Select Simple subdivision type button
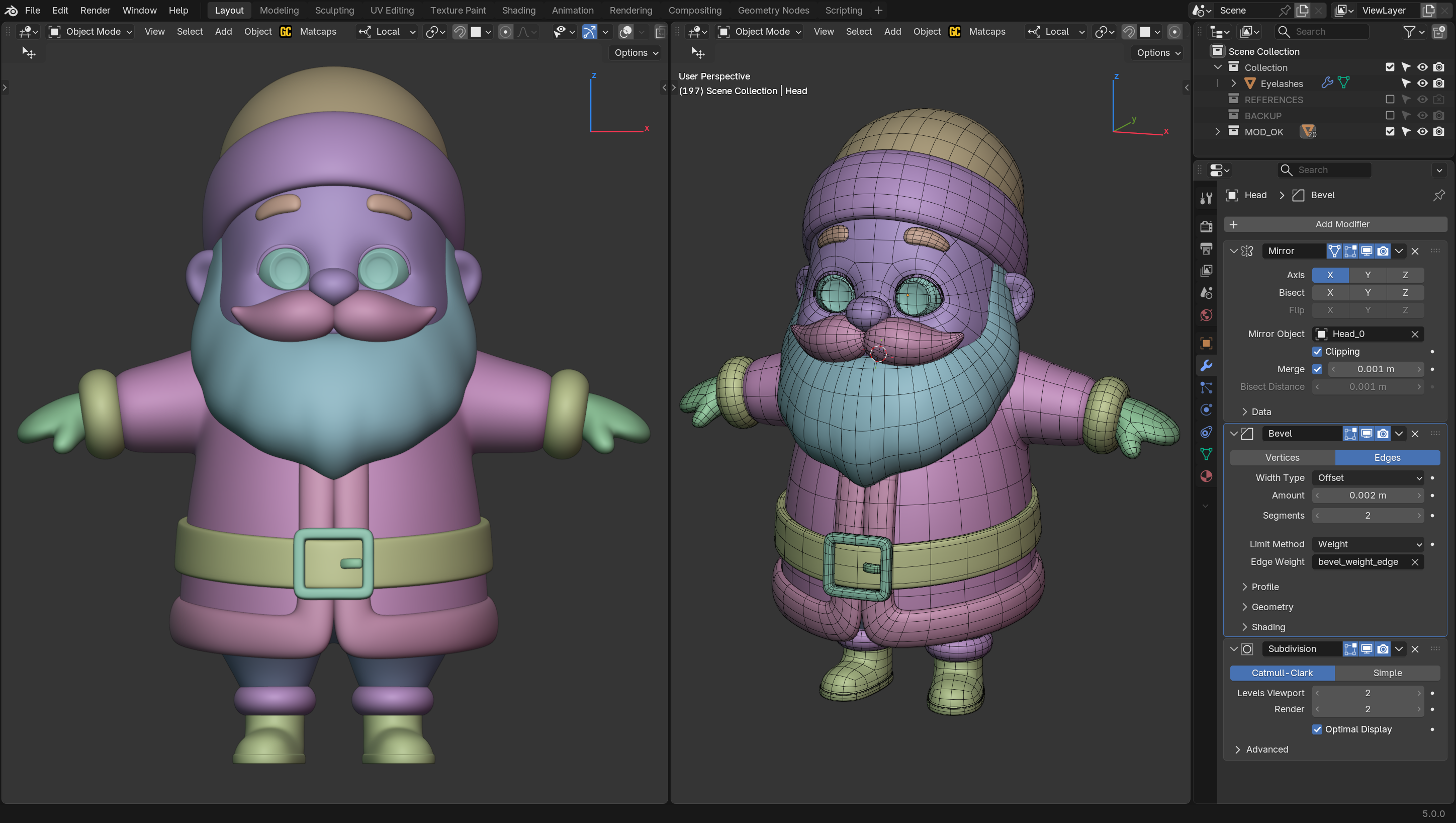The image size is (1456, 823). [x=1387, y=673]
